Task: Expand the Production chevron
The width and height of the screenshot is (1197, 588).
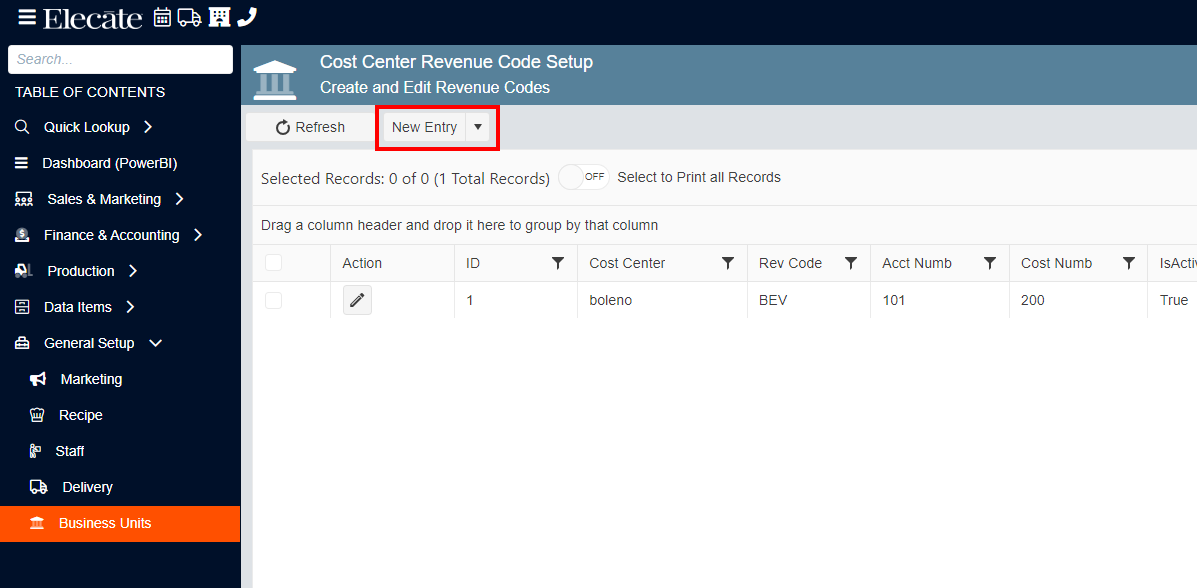Action: (x=133, y=271)
